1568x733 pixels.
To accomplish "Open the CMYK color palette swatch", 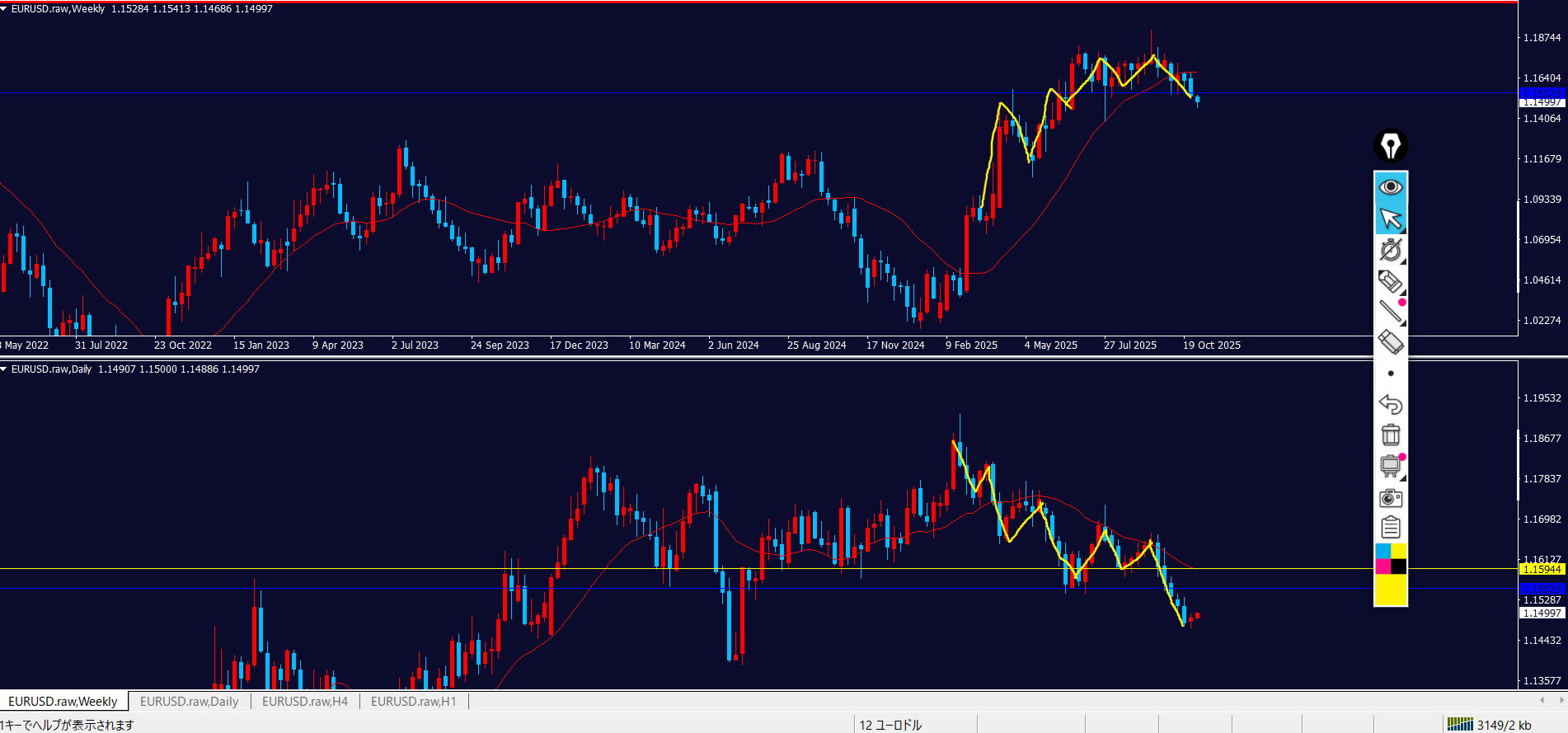I will tap(1390, 559).
